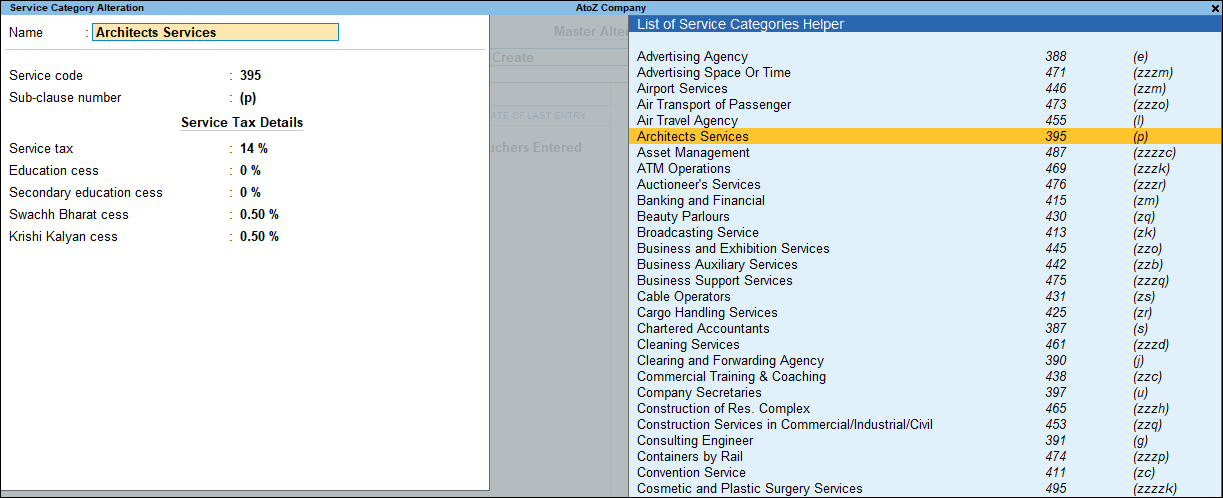This screenshot has height=498, width=1223.
Task: Click the AtoZ Company title text
Action: (611, 8)
